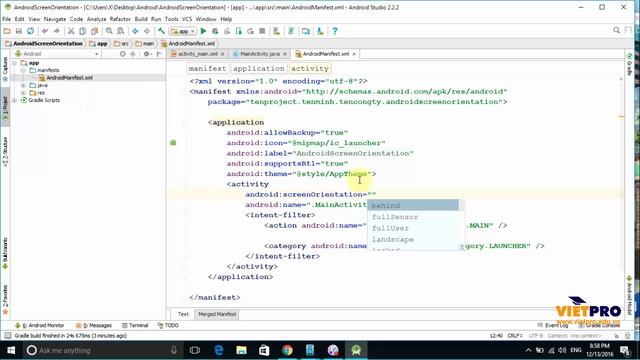
Task: Select 'fullSensor' in the autocomplete popup
Action: point(413,217)
